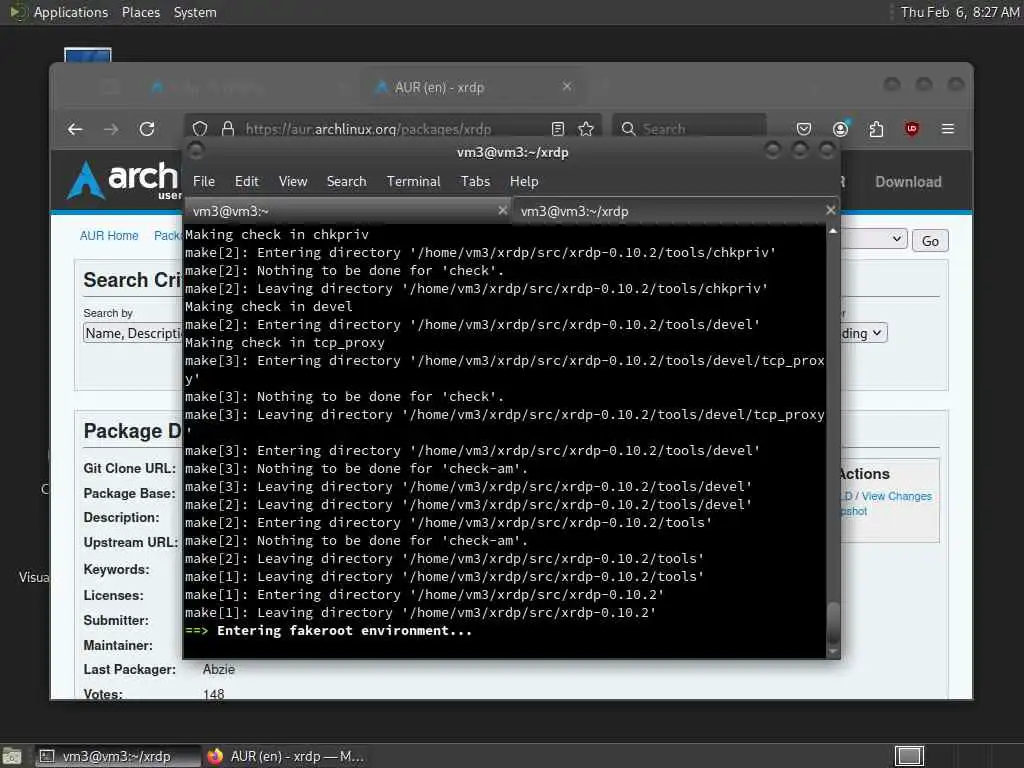
Task: Reload the AUR page in Firefox
Action: 147,129
